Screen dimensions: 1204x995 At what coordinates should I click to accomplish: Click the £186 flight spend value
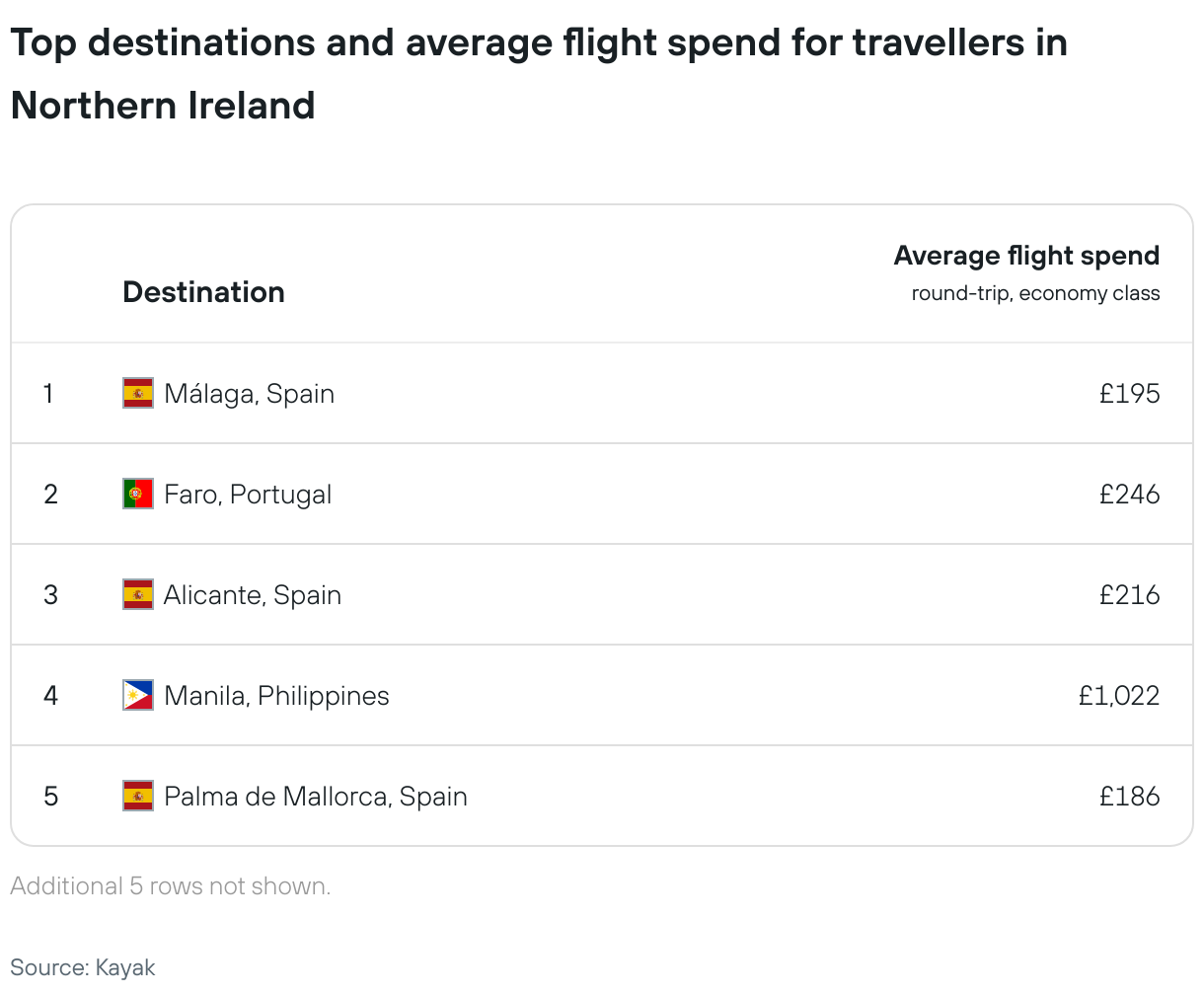point(1129,797)
